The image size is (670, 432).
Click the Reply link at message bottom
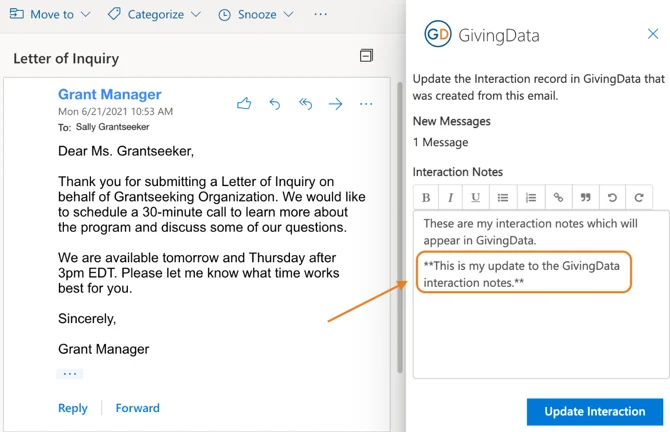click(x=73, y=408)
